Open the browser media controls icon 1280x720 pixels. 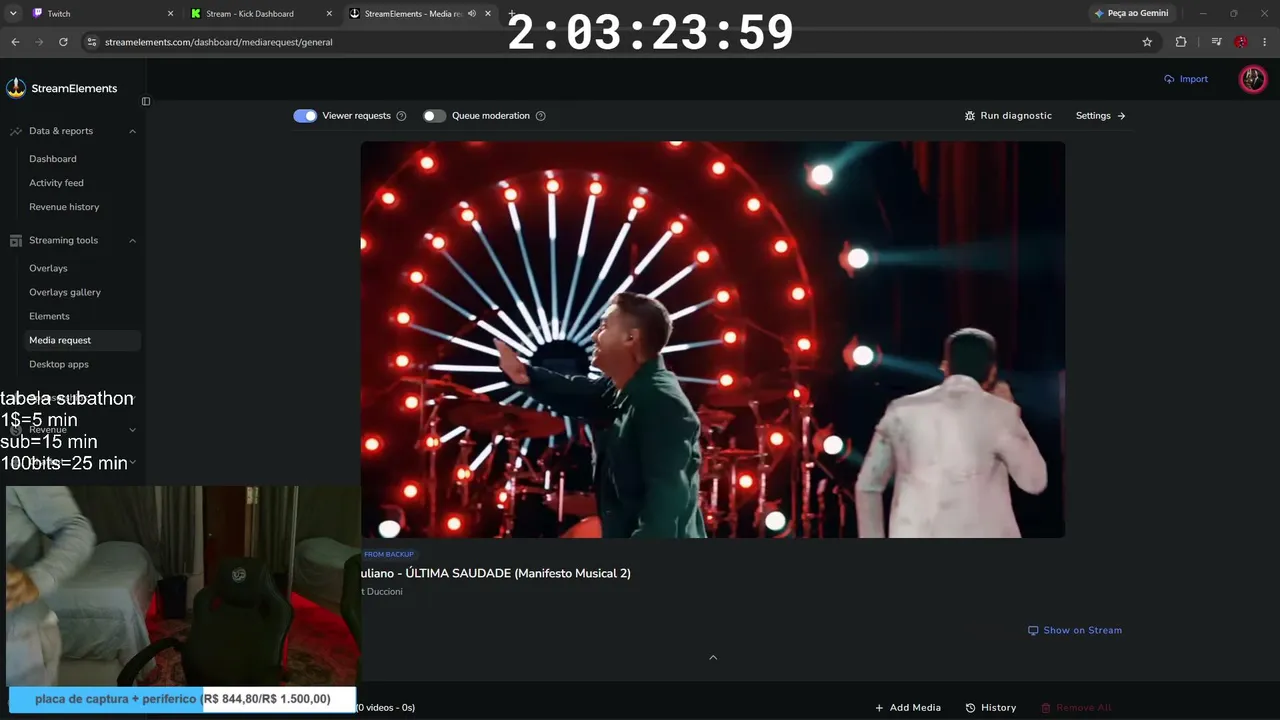tap(1216, 42)
